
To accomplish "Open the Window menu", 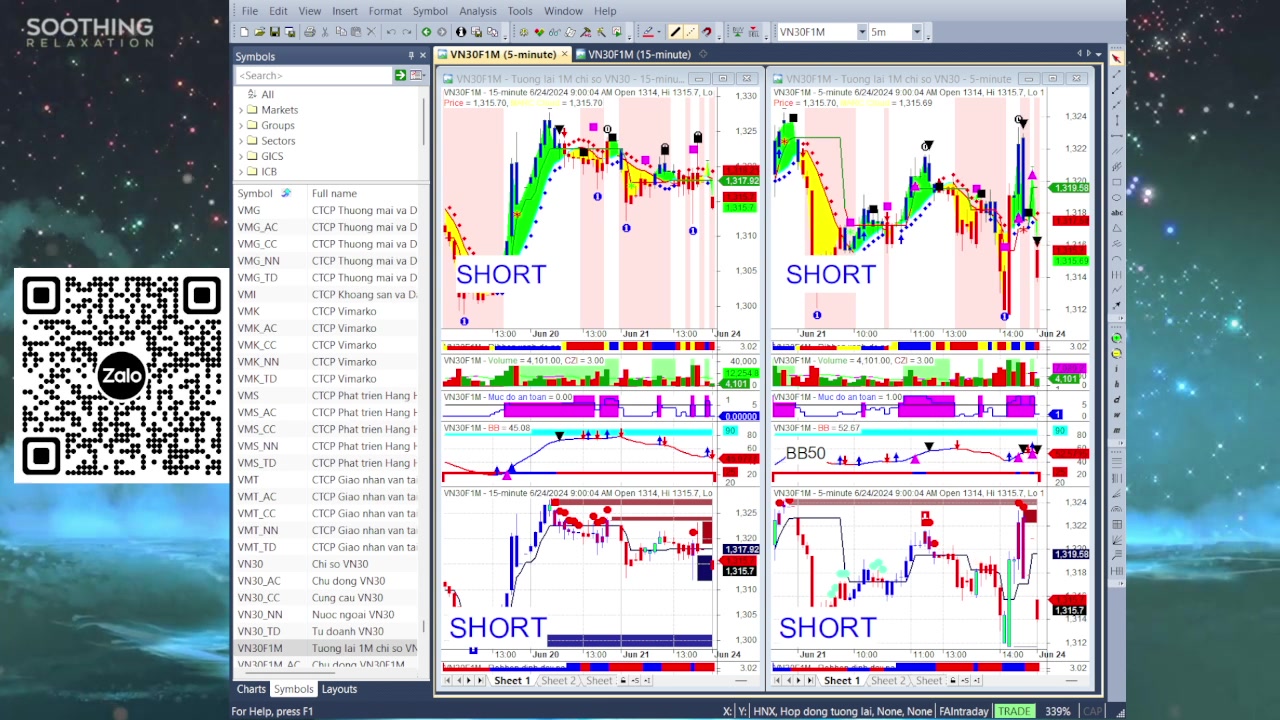I will click(x=563, y=11).
